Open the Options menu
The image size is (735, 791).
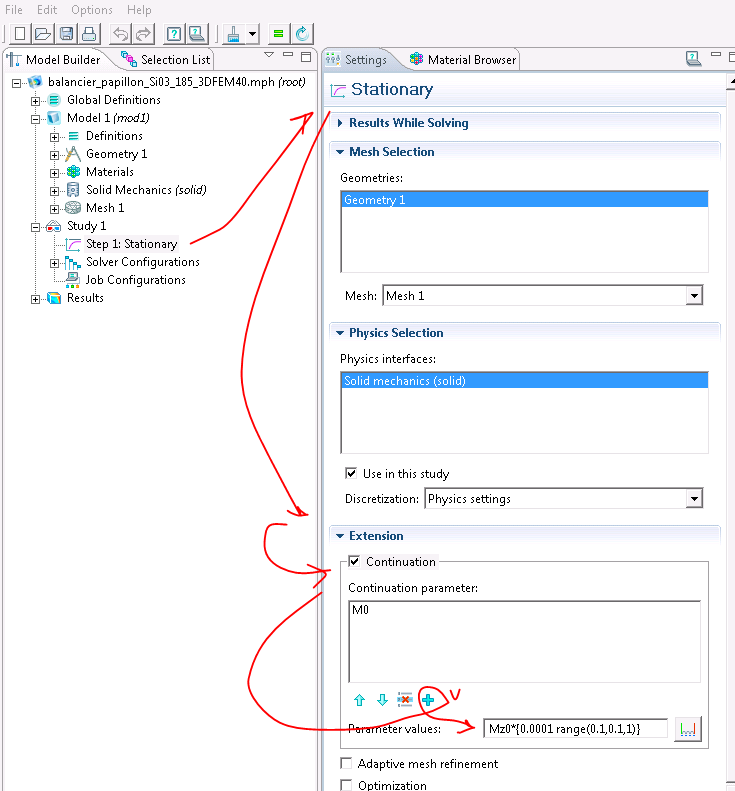(x=91, y=9)
